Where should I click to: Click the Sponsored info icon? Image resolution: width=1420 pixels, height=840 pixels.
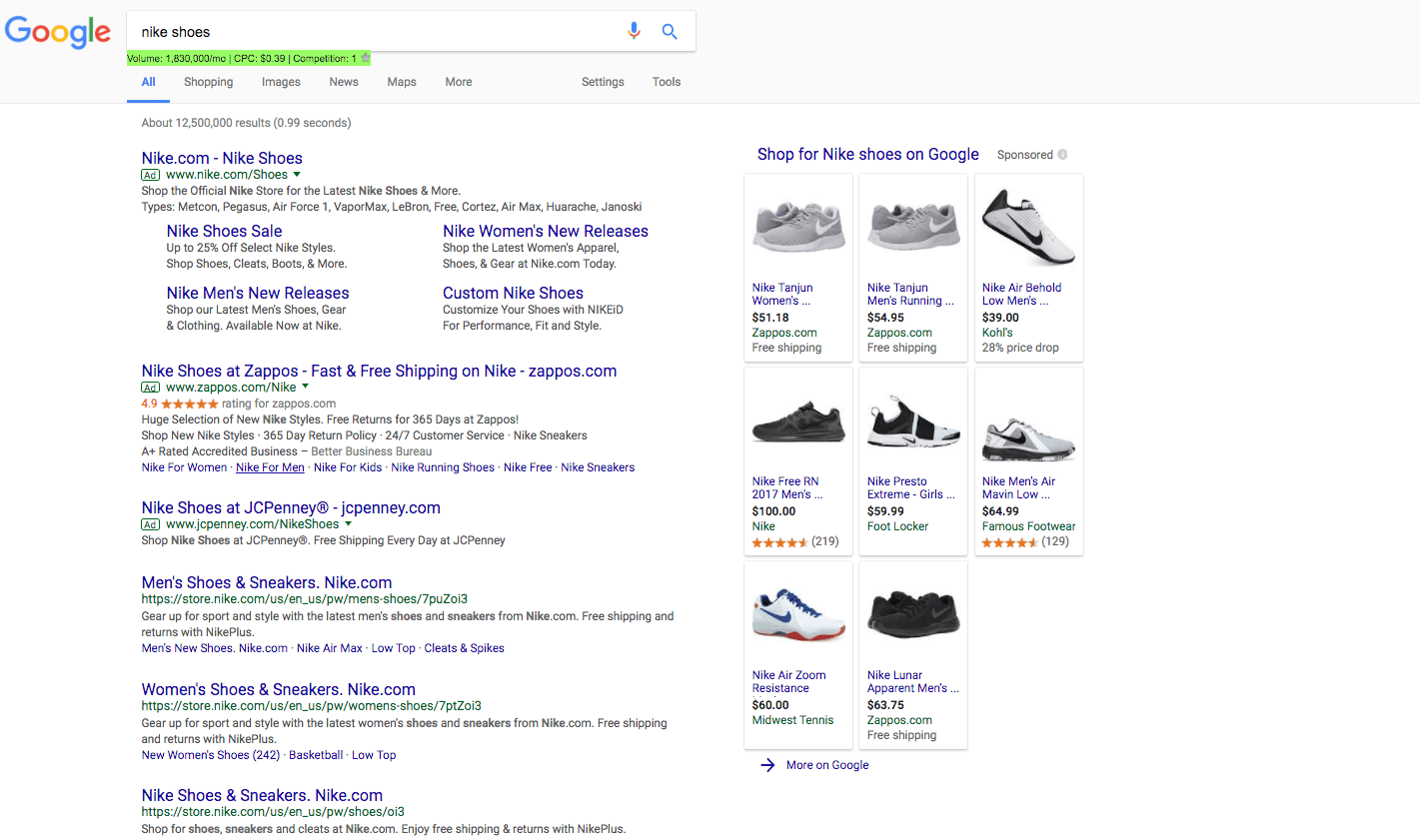(1062, 155)
